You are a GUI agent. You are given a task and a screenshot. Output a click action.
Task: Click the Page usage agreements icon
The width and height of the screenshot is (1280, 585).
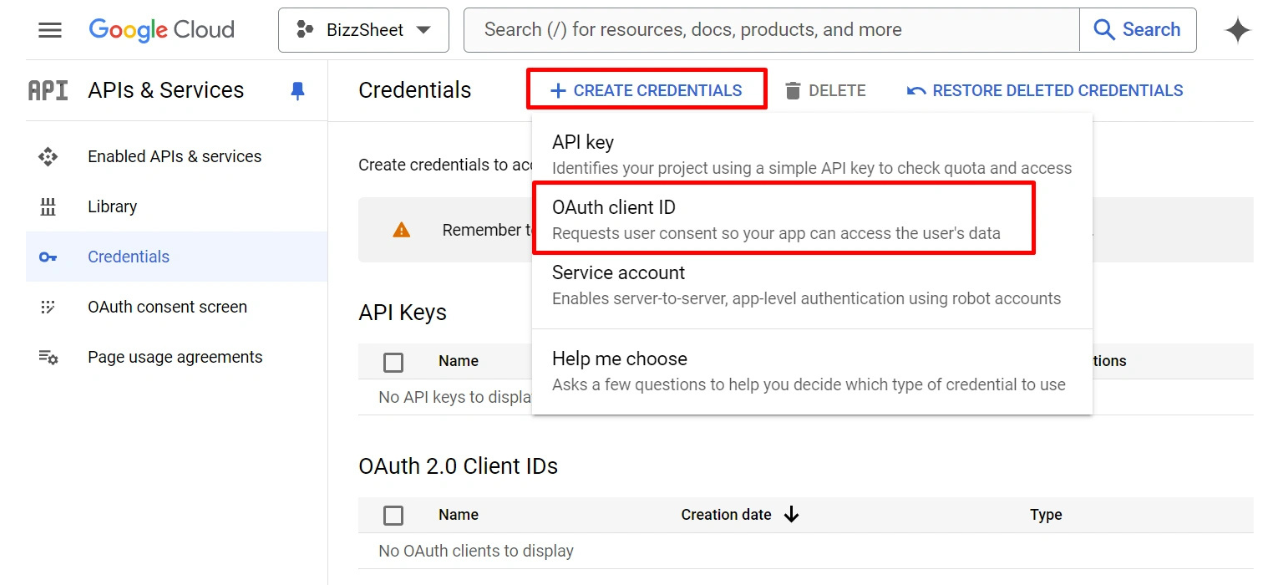48,357
